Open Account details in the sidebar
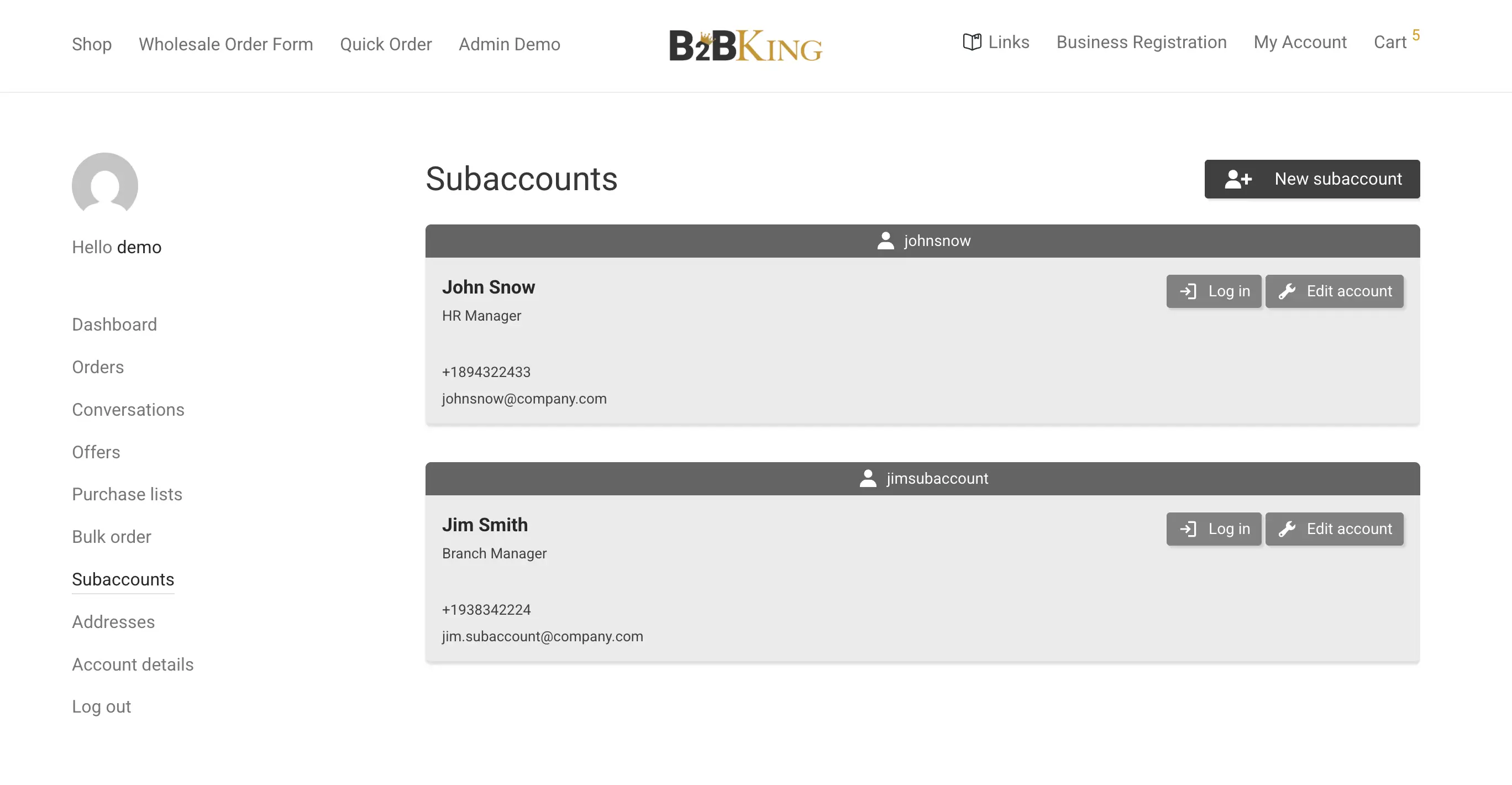This screenshot has width=1512, height=785. [133, 664]
